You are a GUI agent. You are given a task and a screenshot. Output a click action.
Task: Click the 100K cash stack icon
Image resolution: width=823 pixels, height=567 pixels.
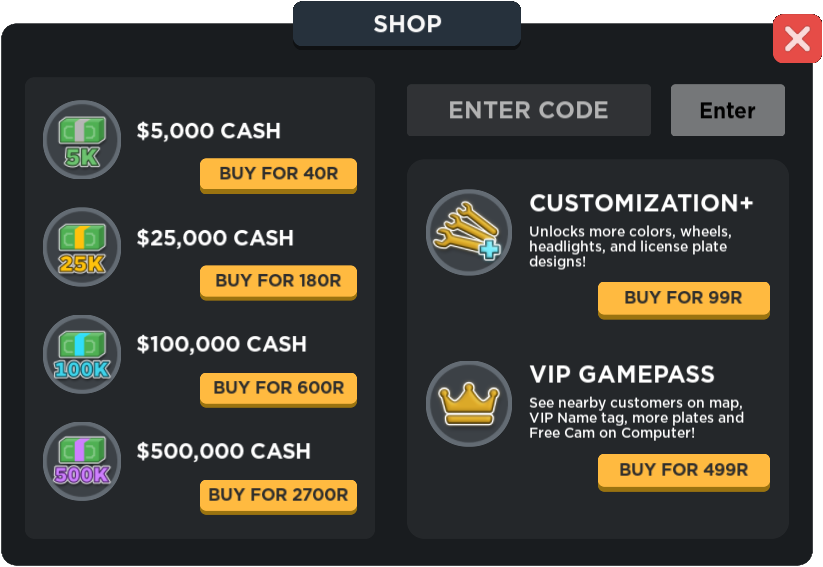click(x=82, y=353)
